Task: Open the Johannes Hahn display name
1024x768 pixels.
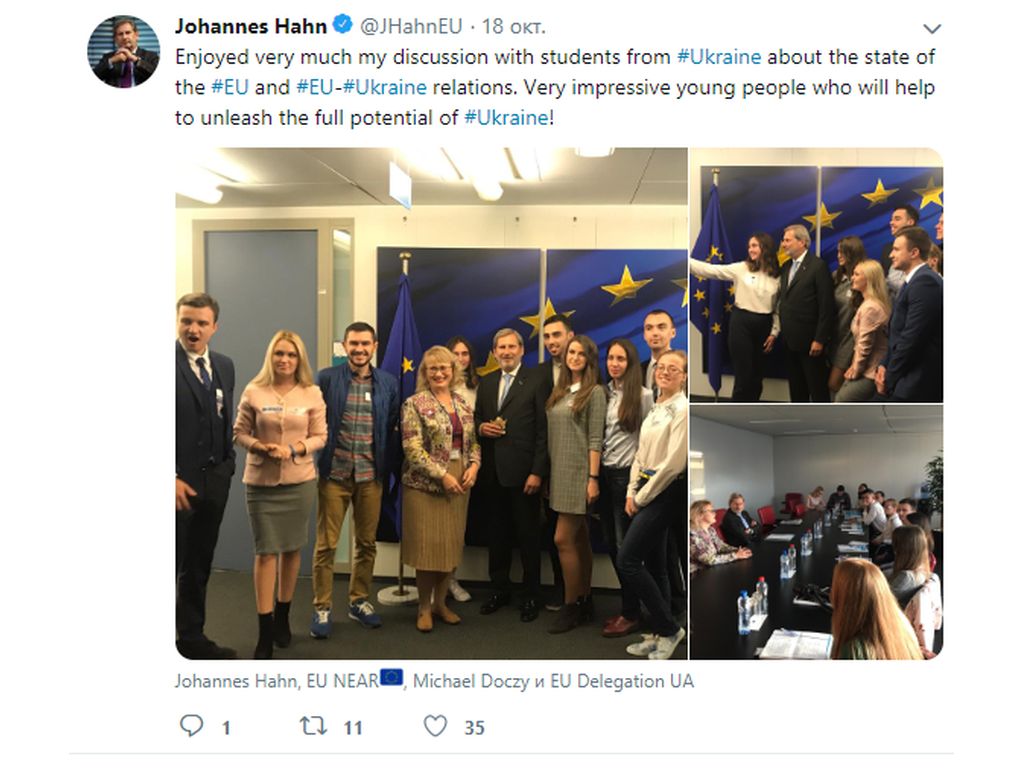Action: pyautogui.click(x=251, y=26)
